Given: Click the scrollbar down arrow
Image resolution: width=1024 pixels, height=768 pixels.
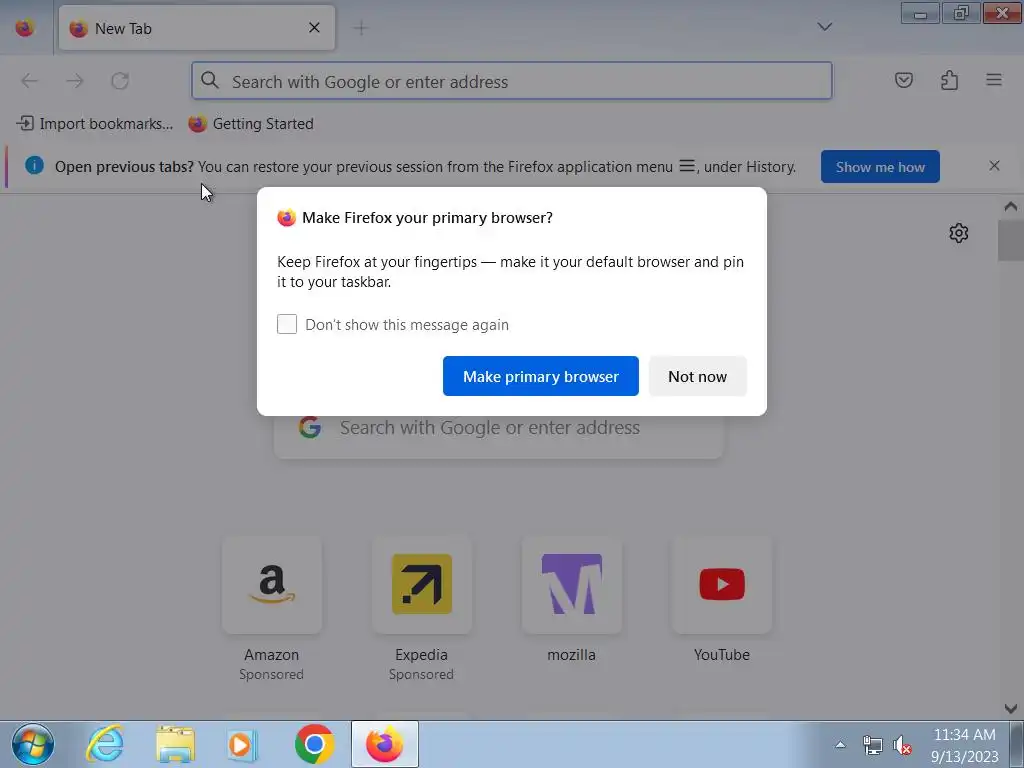Looking at the screenshot, I should [1010, 709].
